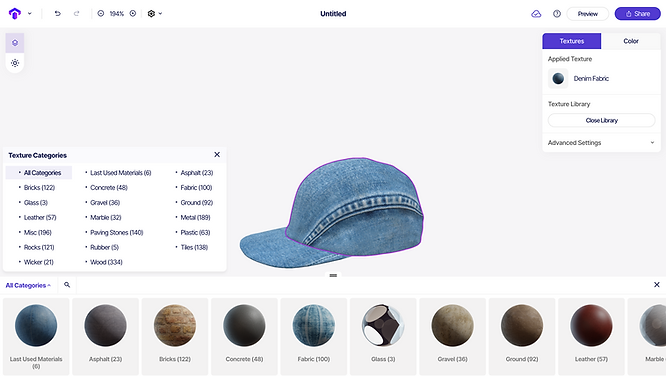
Task: Expand the view settings dropdown chevron
Action: pyautogui.click(x=161, y=14)
